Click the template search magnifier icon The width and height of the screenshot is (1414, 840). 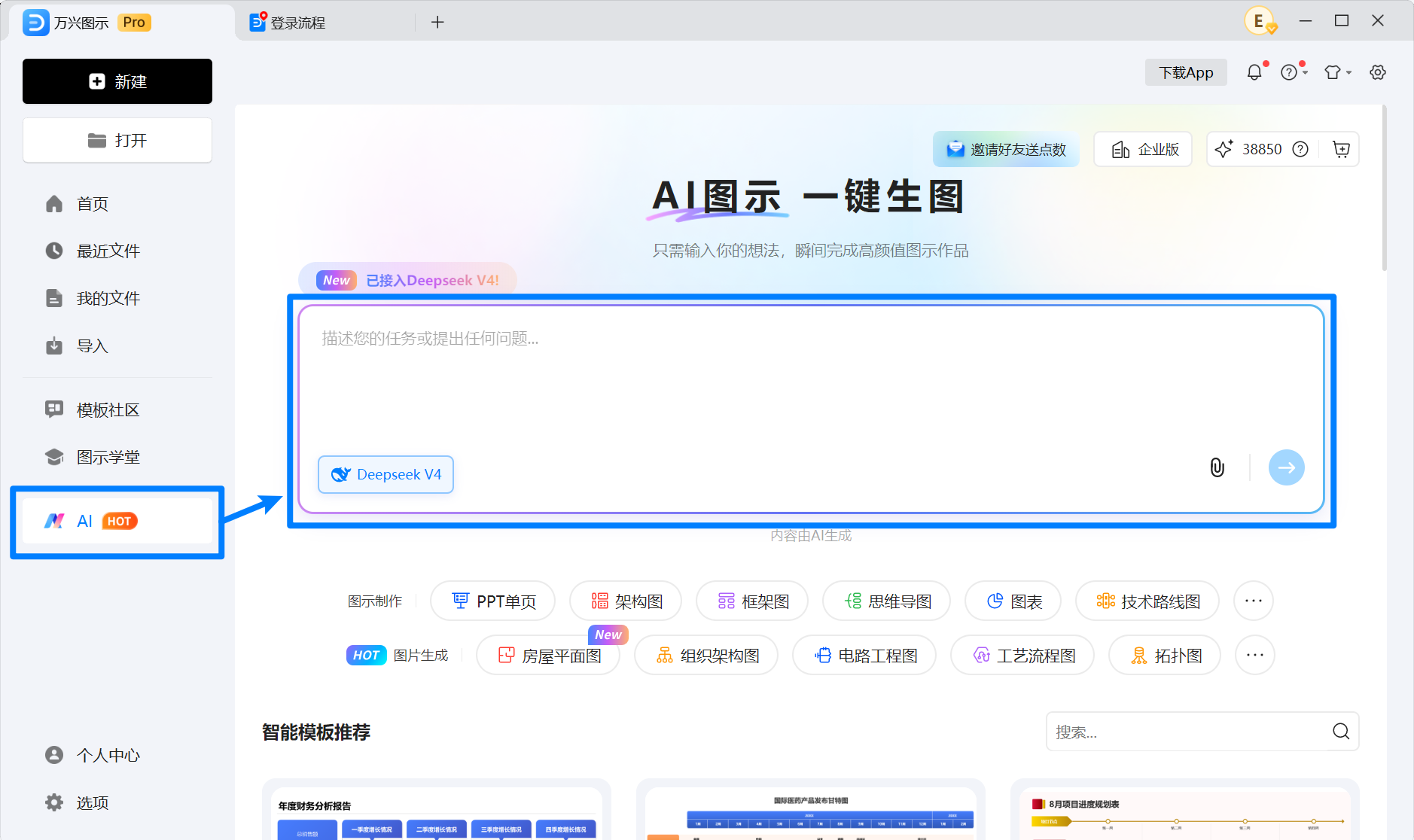(x=1341, y=732)
